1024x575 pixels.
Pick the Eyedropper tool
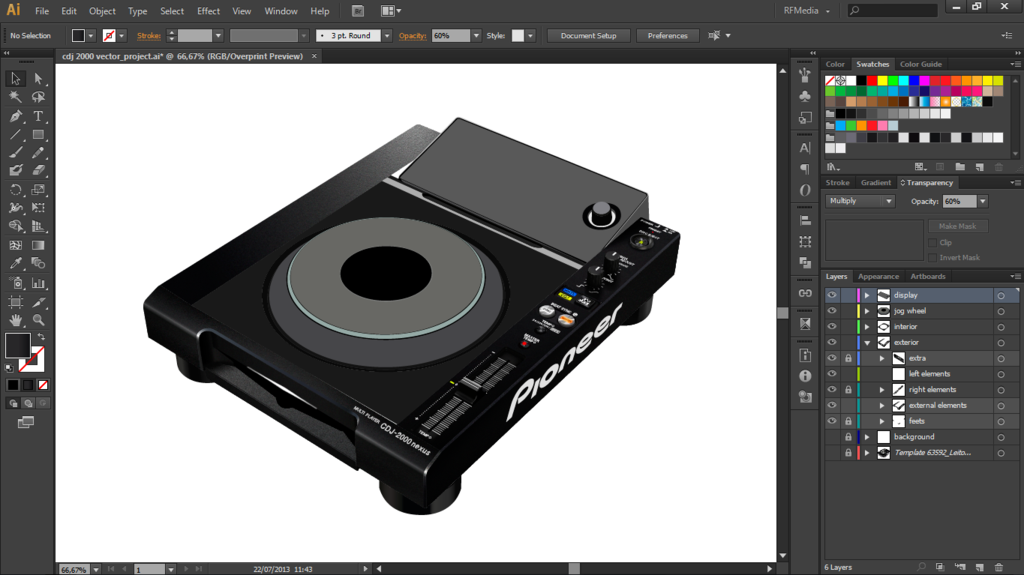pyautogui.click(x=16, y=264)
